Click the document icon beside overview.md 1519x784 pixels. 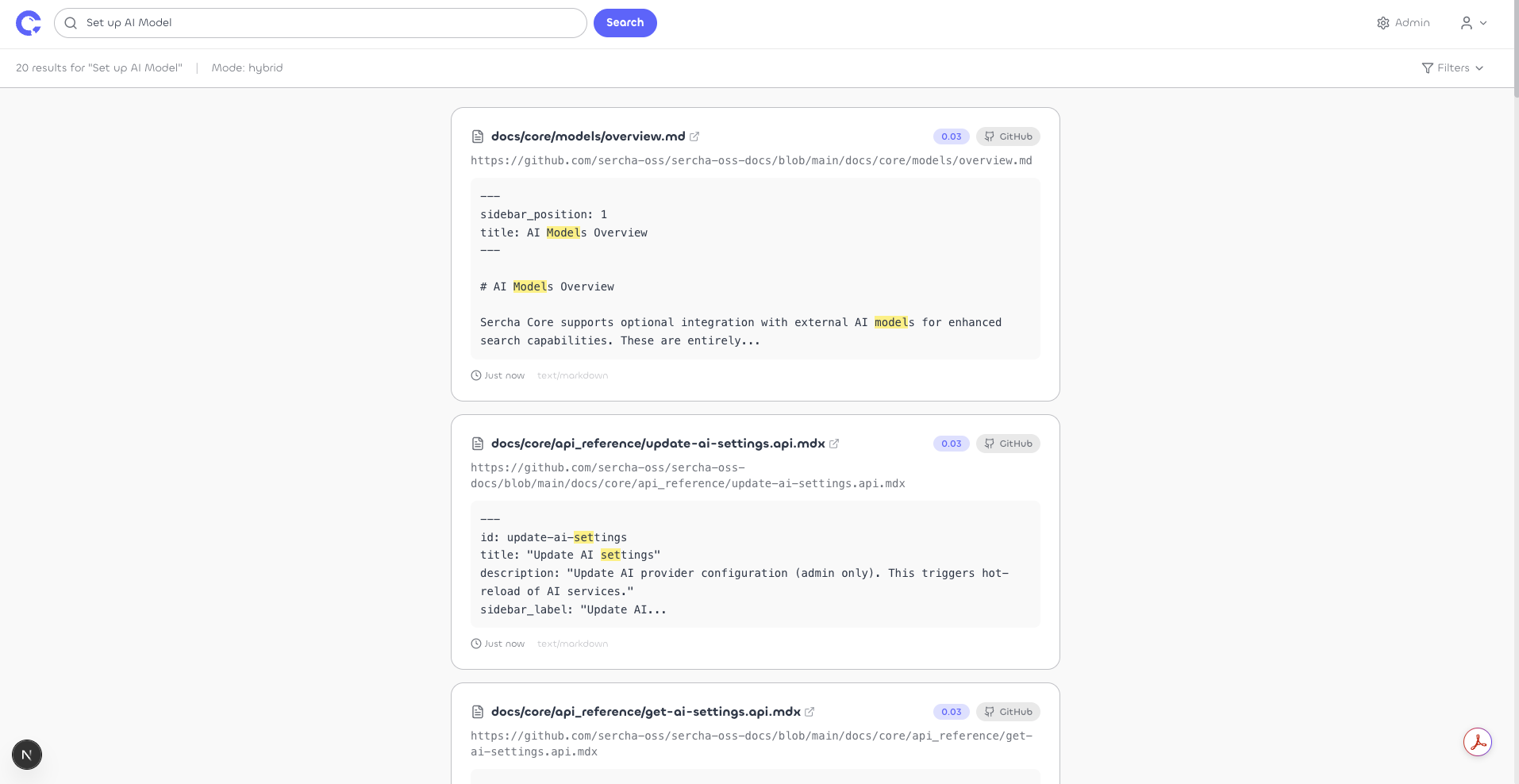[478, 136]
